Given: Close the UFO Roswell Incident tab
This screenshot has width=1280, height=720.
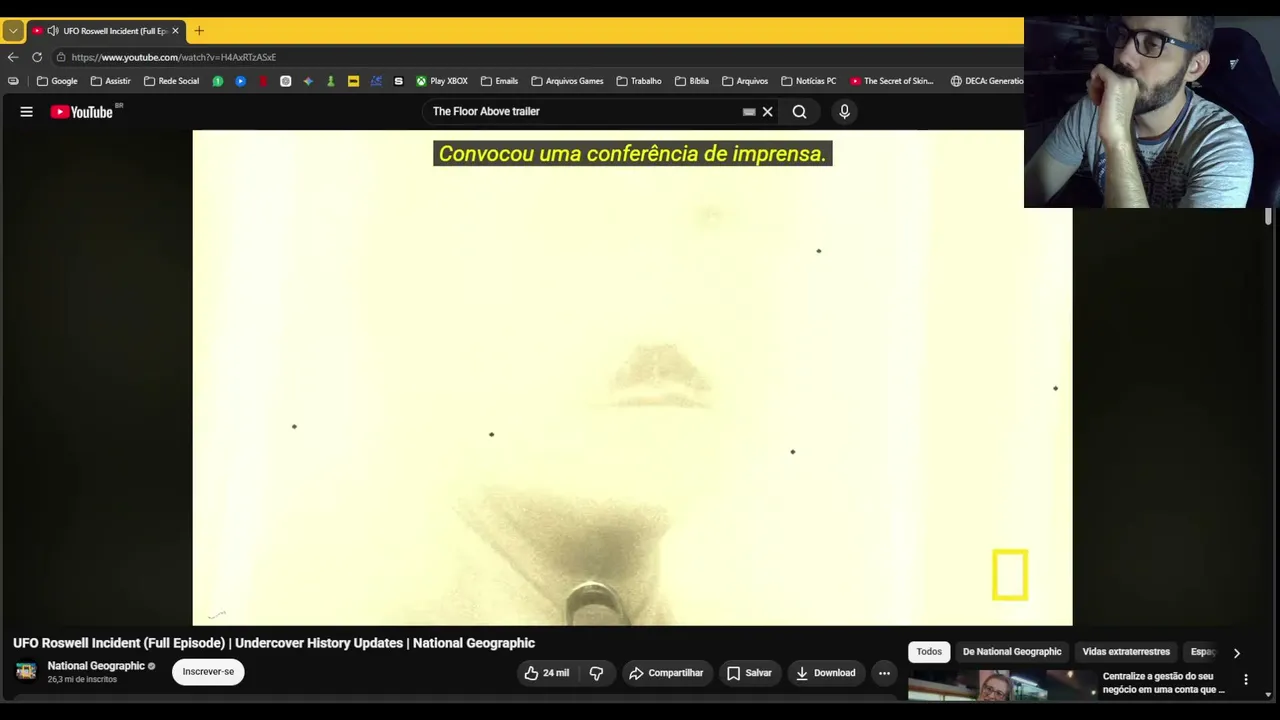Looking at the screenshot, I should pos(175,31).
